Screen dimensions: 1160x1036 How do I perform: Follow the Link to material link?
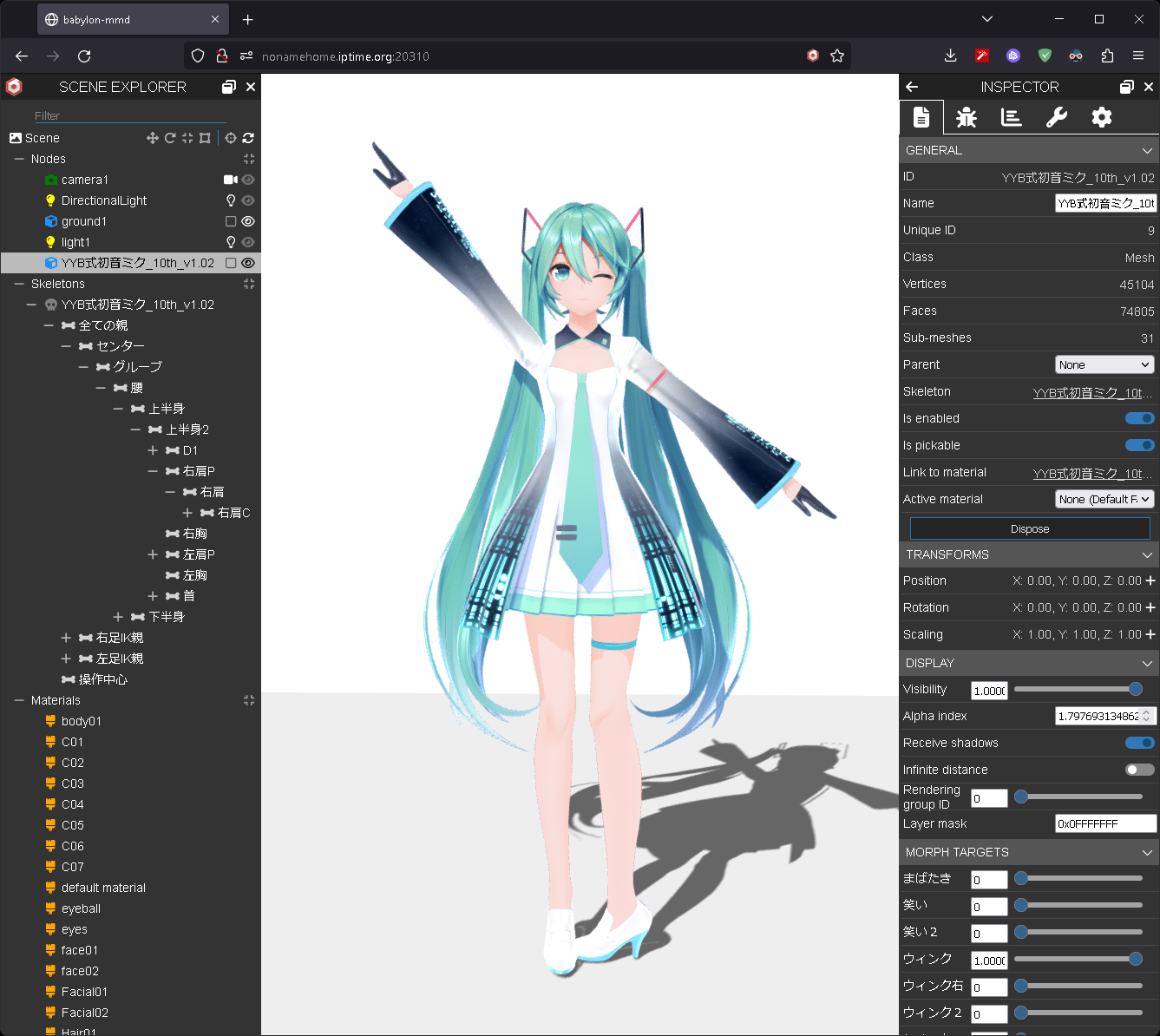click(x=1092, y=473)
